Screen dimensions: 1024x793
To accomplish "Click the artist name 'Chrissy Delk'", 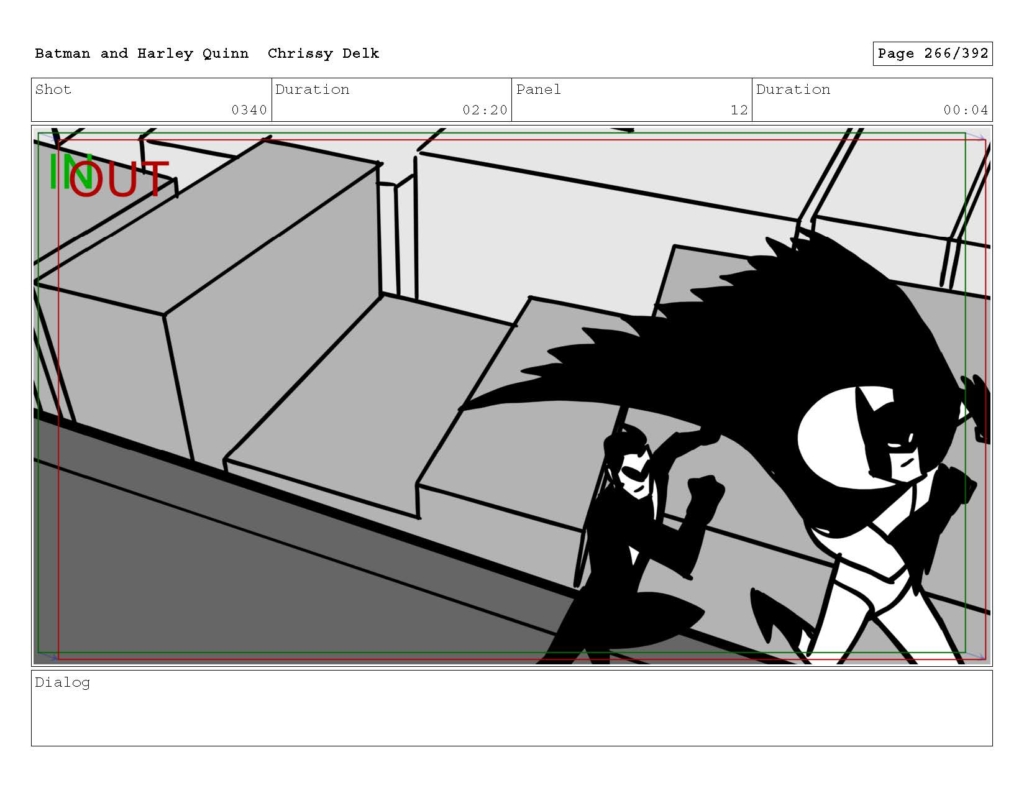I will [x=323, y=54].
